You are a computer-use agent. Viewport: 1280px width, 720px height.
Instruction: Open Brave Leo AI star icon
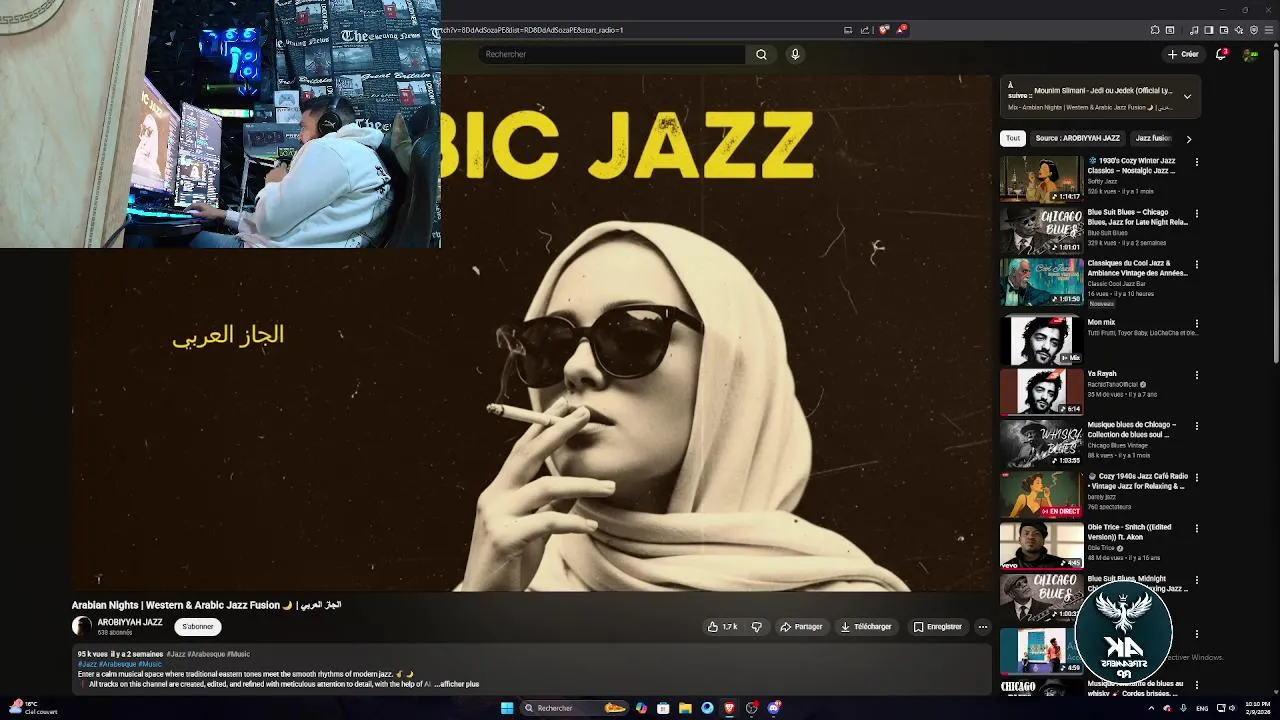(x=1238, y=30)
